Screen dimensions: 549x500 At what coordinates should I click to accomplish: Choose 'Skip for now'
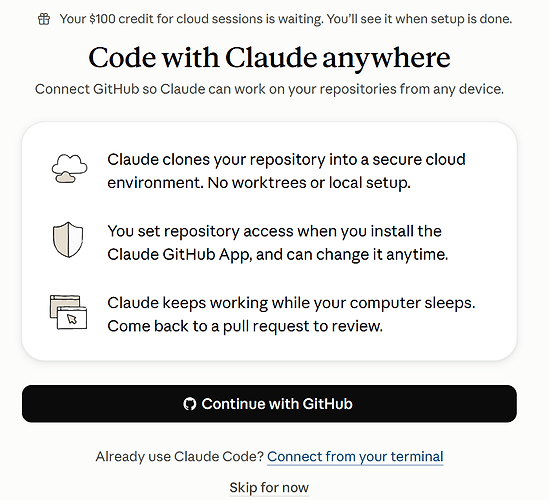pyautogui.click(x=269, y=487)
